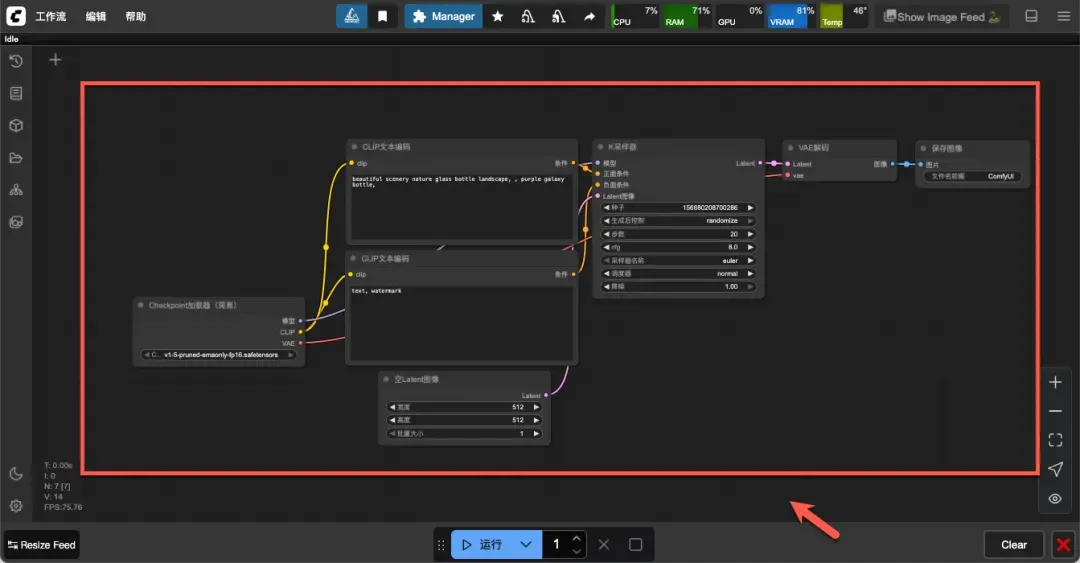
Task: Toggle link visibility eye icon
Action: (x=1055, y=498)
